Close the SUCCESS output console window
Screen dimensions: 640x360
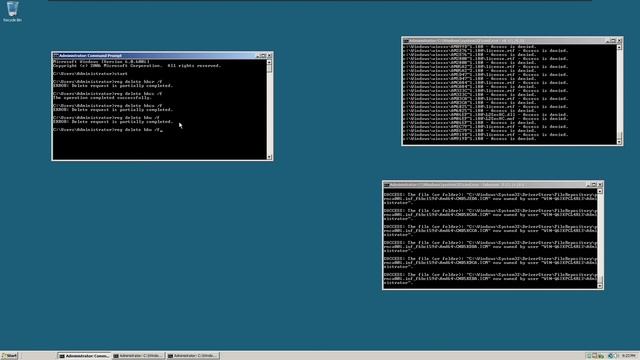pyautogui.click(x=600, y=185)
